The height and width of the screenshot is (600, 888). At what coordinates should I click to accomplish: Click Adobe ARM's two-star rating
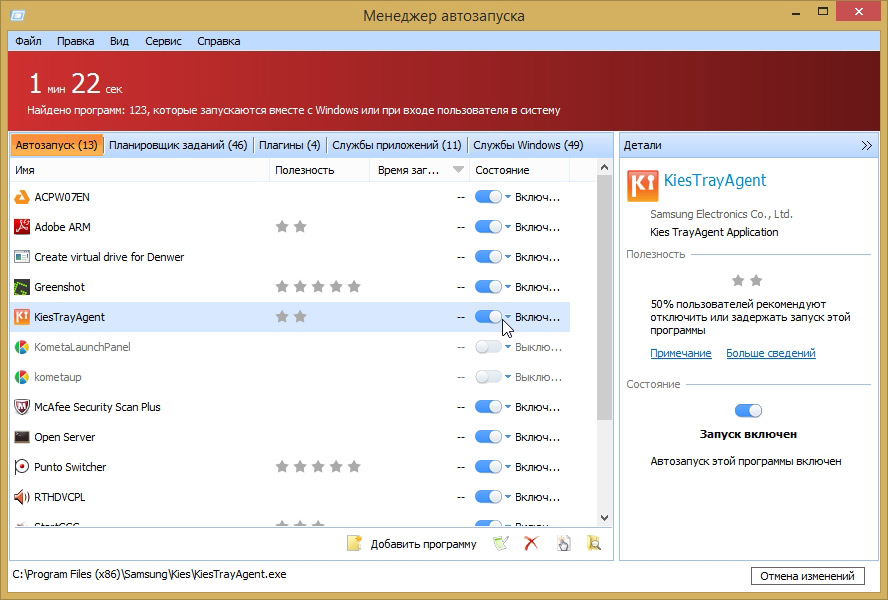[291, 227]
